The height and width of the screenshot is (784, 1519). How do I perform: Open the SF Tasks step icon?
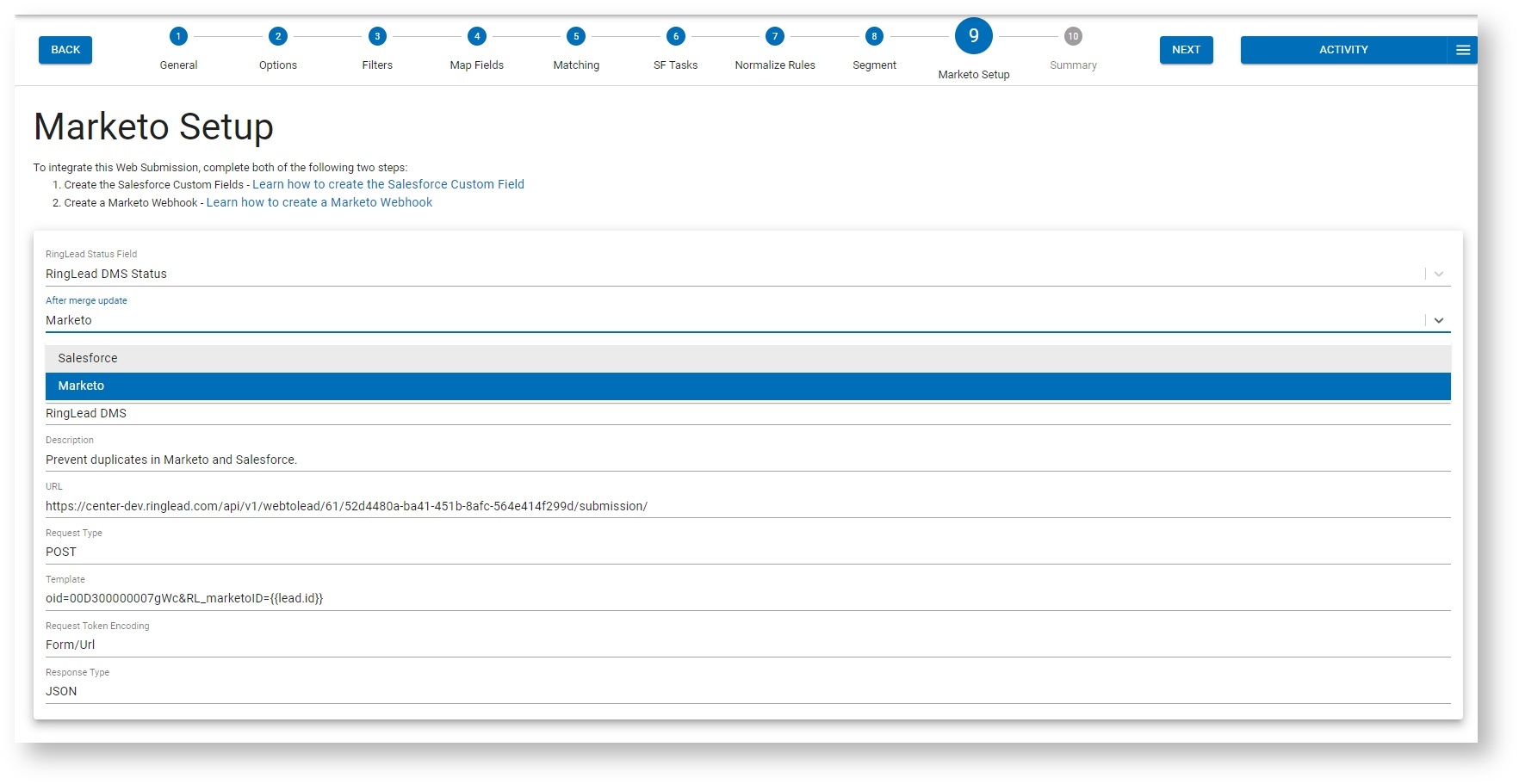tap(675, 36)
